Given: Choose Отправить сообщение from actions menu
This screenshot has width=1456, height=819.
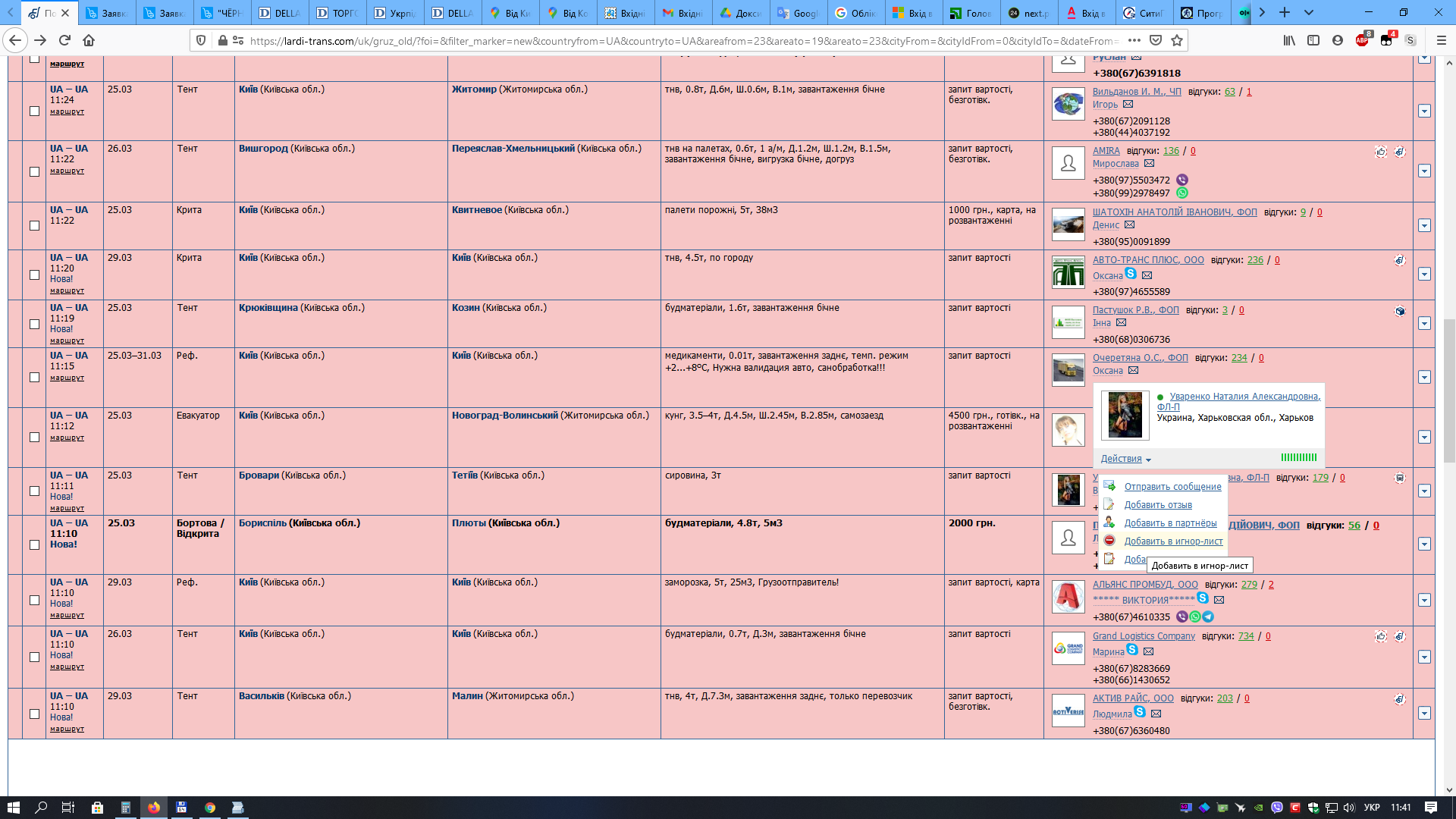Looking at the screenshot, I should click(1172, 487).
